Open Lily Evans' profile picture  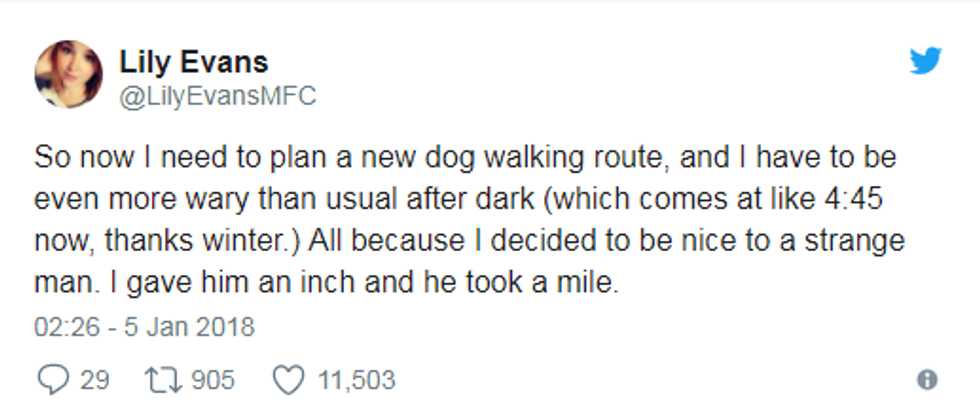click(x=69, y=74)
